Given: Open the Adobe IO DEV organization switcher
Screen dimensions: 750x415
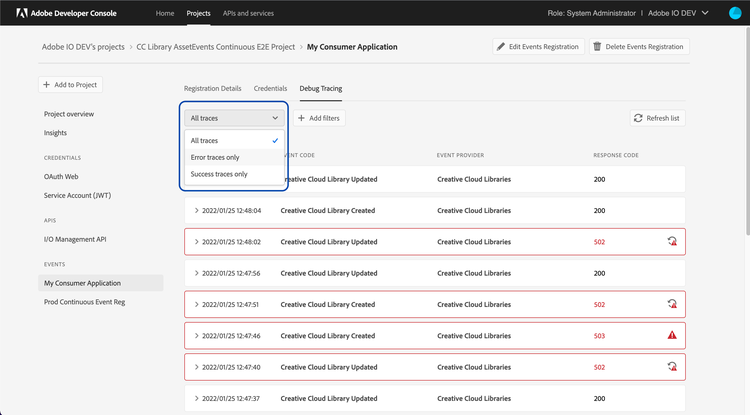Looking at the screenshot, I should (703, 13).
